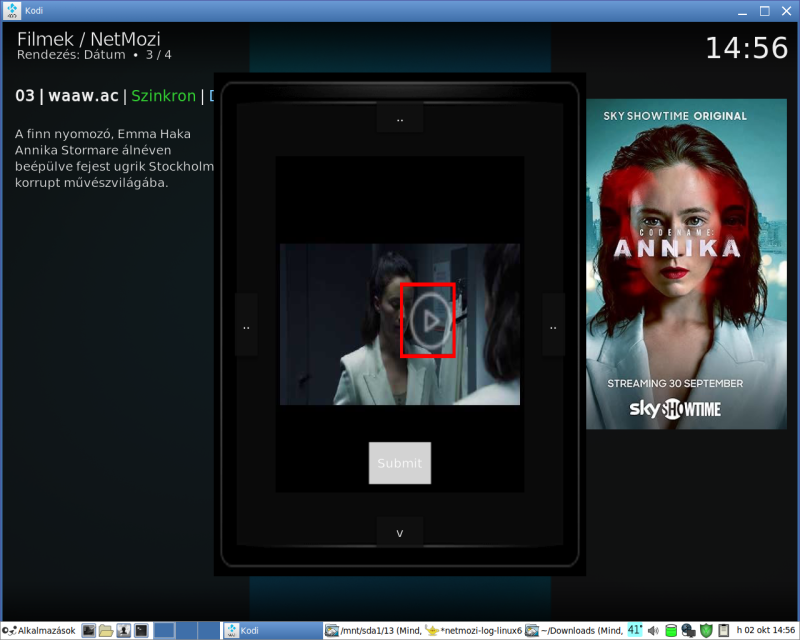Switch to the second workspace in pager
The height and width of the screenshot is (640, 800).
(x=186, y=630)
